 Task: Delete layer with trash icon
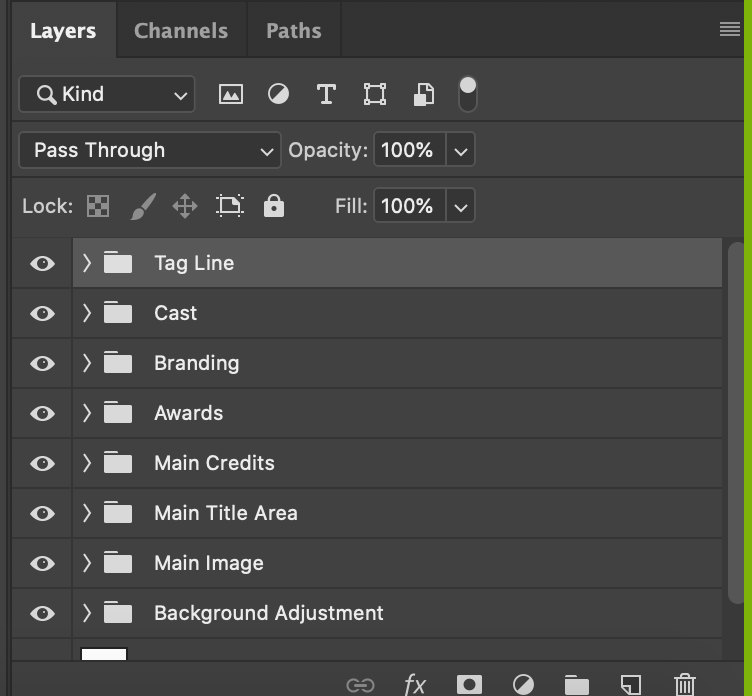(x=685, y=684)
